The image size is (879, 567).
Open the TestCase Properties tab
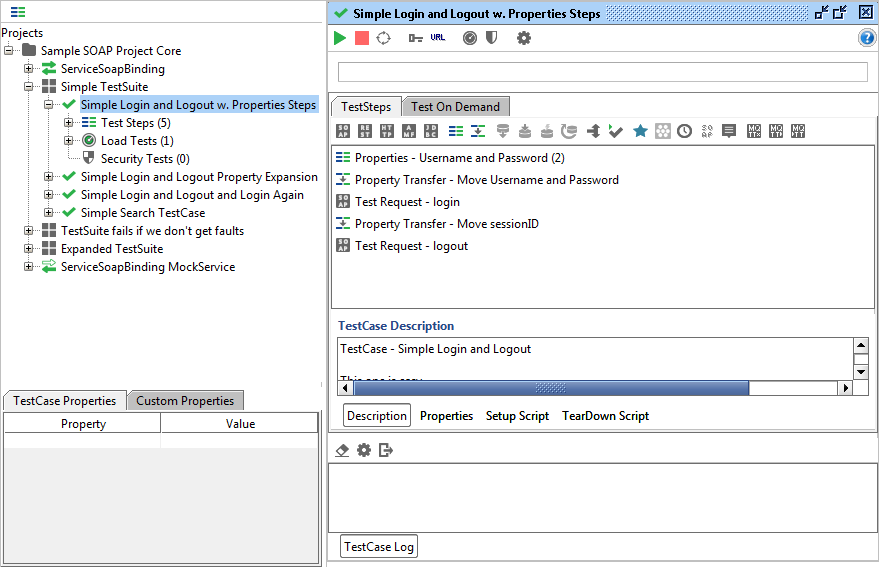(64, 401)
